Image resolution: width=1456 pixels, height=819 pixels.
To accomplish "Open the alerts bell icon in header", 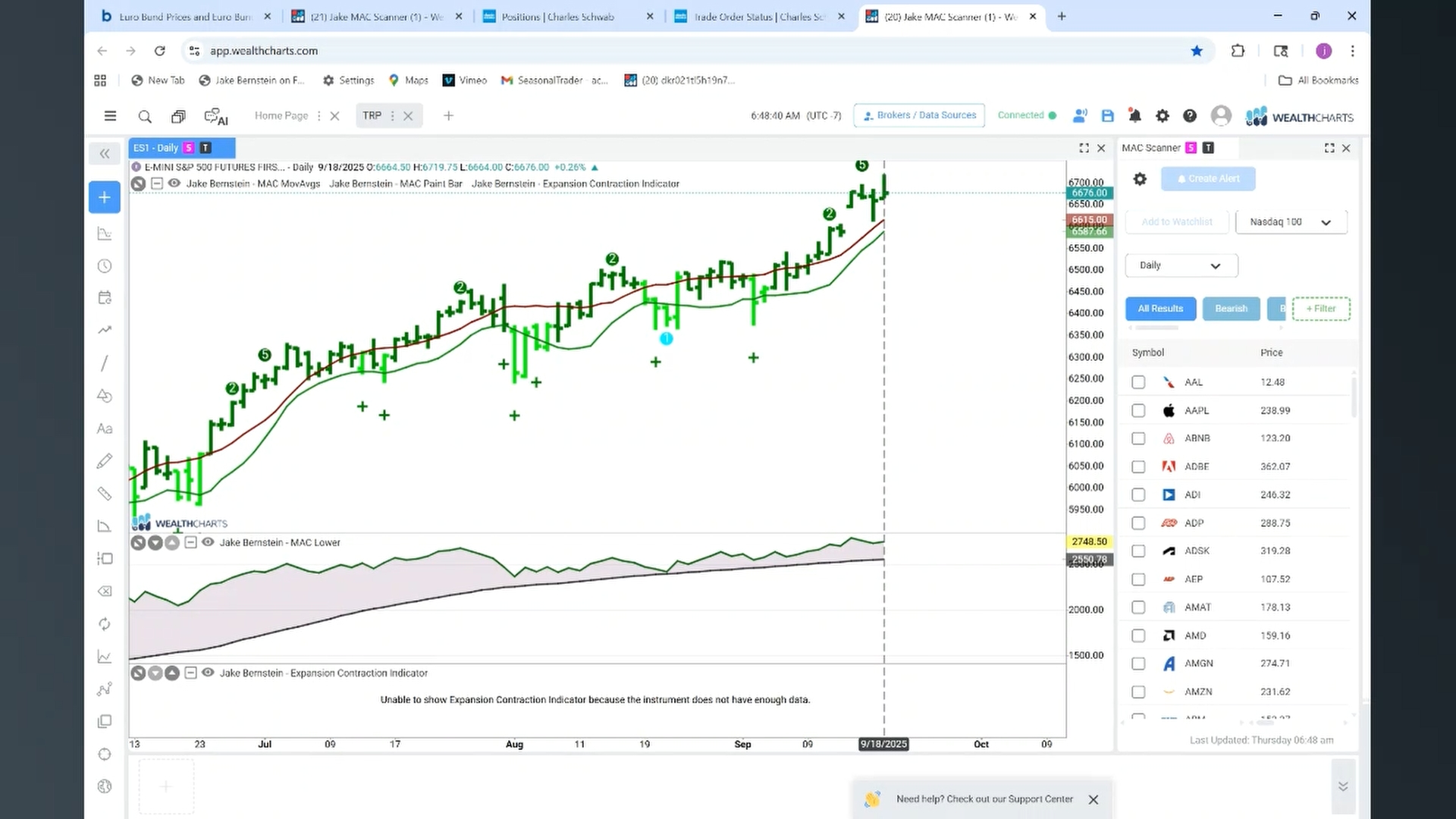I will pyautogui.click(x=1135, y=116).
